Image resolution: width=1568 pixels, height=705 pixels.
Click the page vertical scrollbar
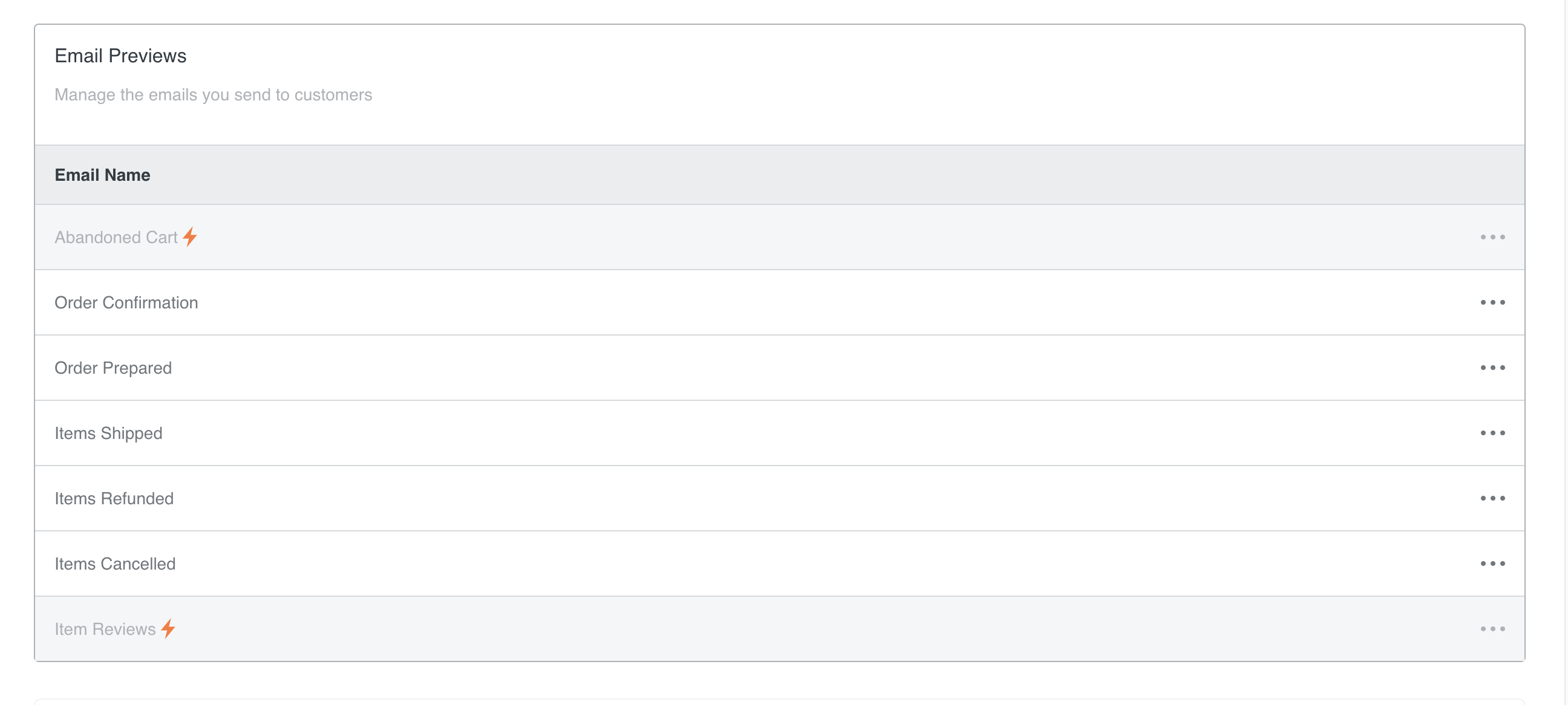click(x=1565, y=353)
